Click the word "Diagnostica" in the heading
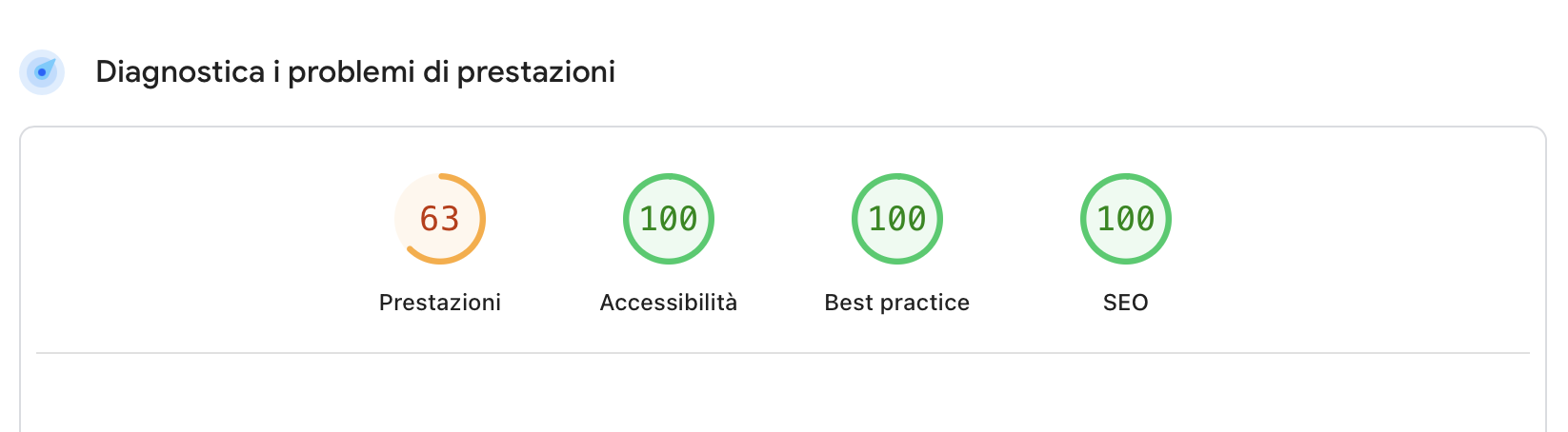 coord(180,72)
